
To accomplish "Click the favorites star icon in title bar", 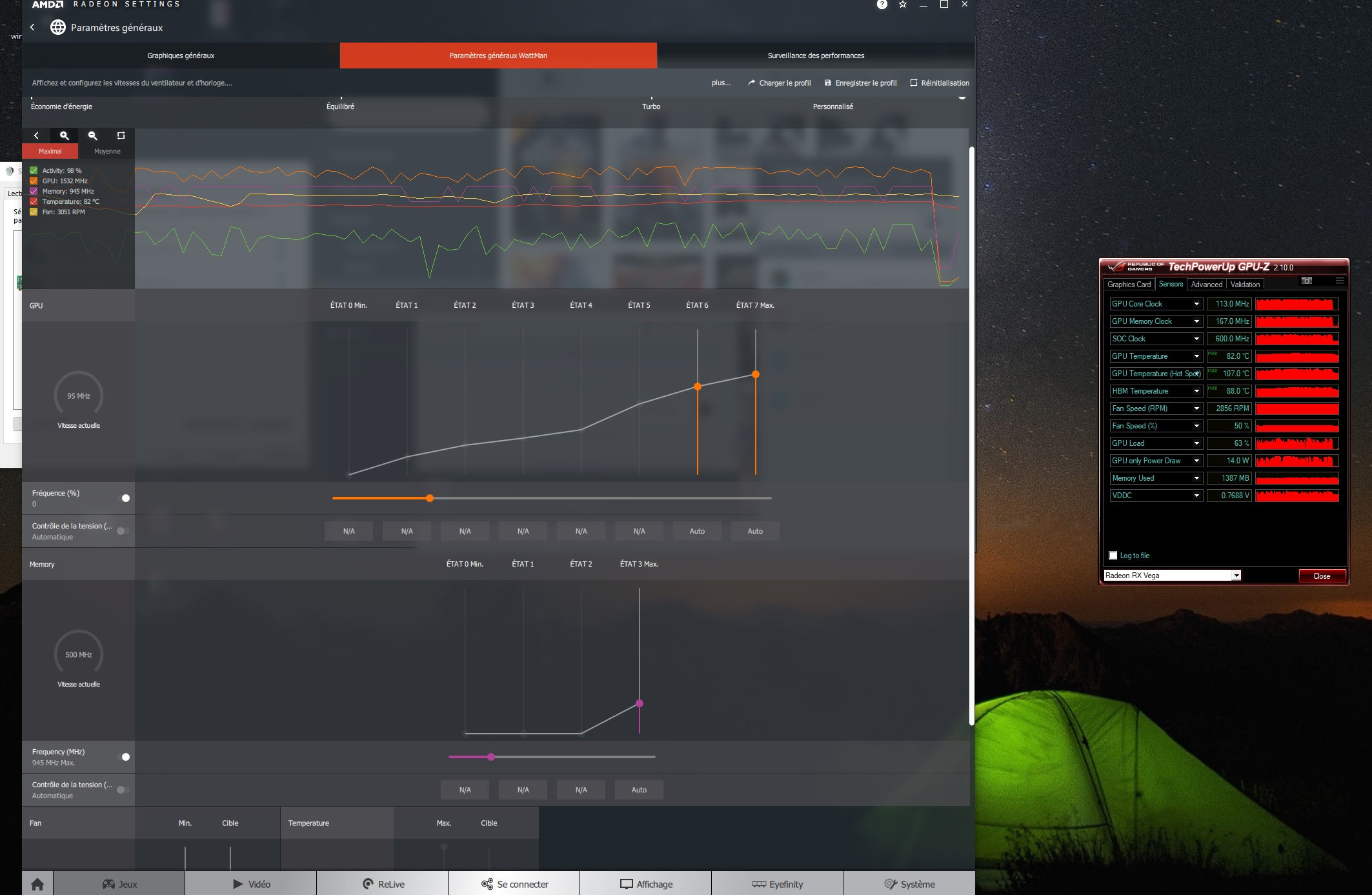I will click(903, 5).
